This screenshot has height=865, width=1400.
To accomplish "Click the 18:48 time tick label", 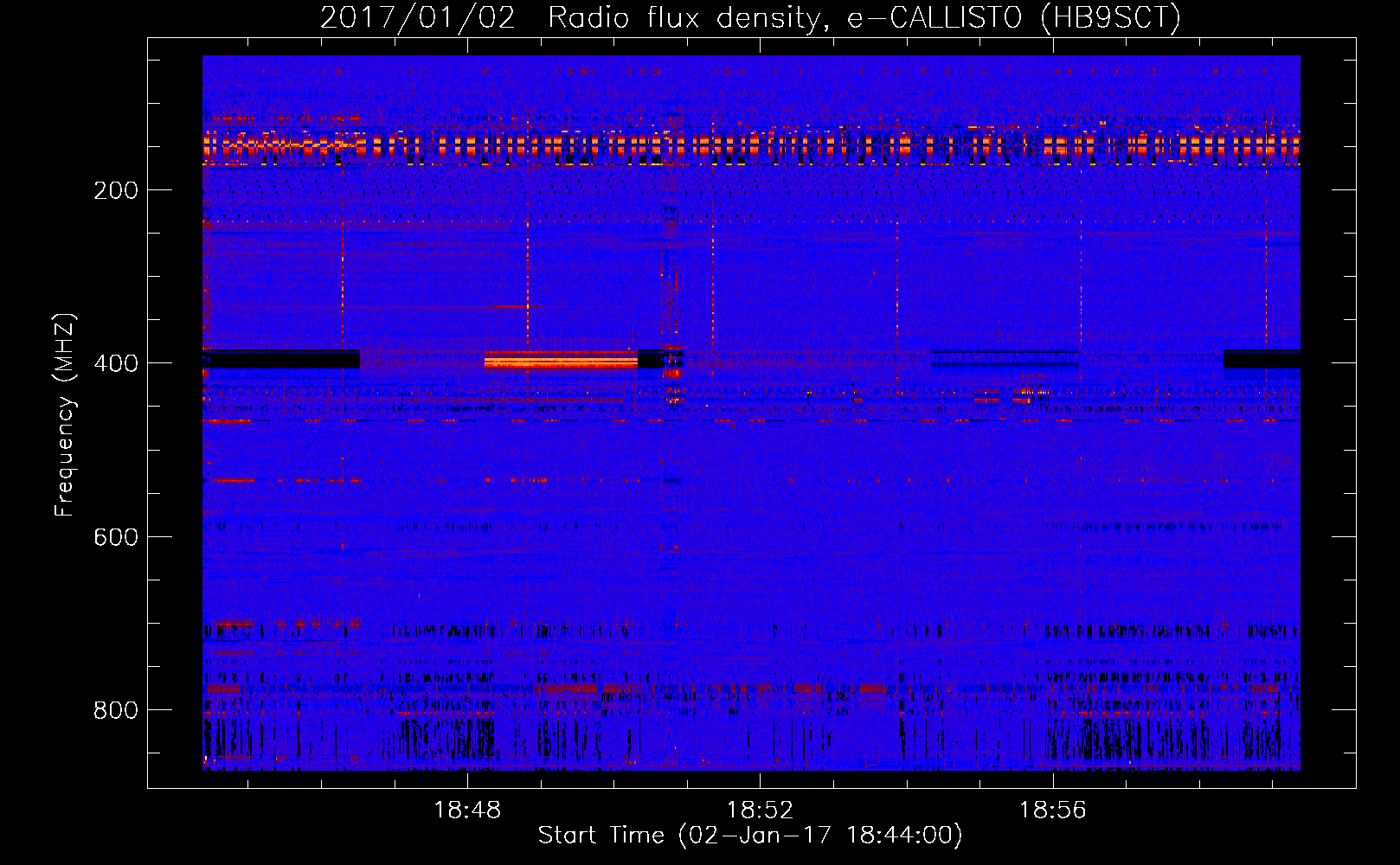I will pyautogui.click(x=467, y=811).
